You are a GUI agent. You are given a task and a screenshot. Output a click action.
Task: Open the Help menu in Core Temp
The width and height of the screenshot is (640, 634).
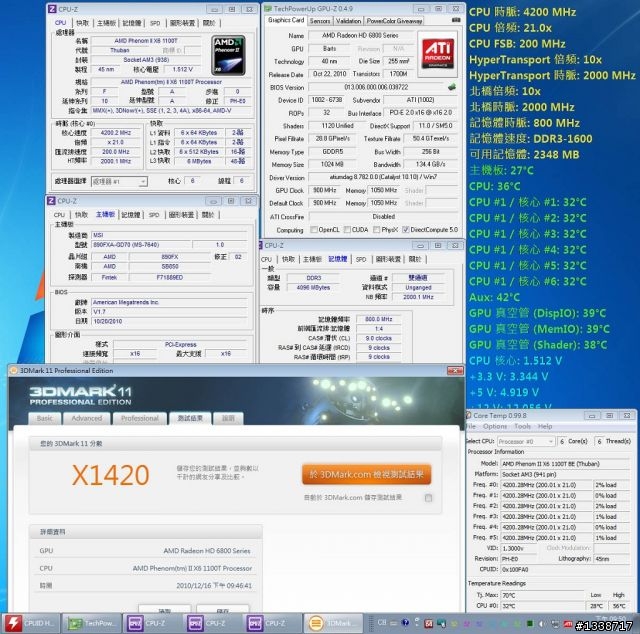(x=545, y=426)
